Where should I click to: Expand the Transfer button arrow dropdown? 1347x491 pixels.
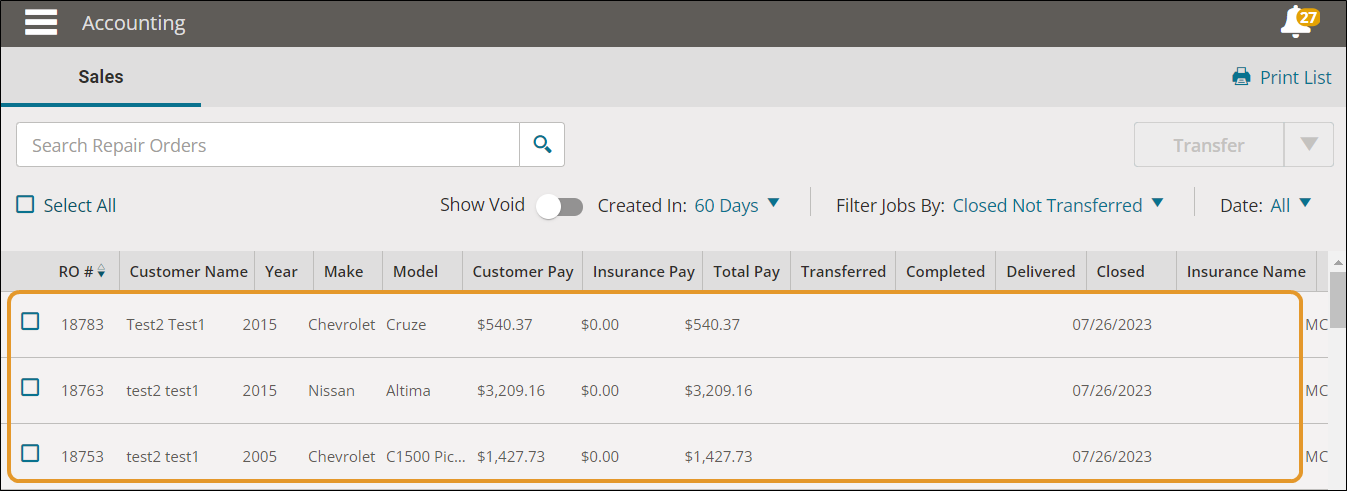point(1309,145)
